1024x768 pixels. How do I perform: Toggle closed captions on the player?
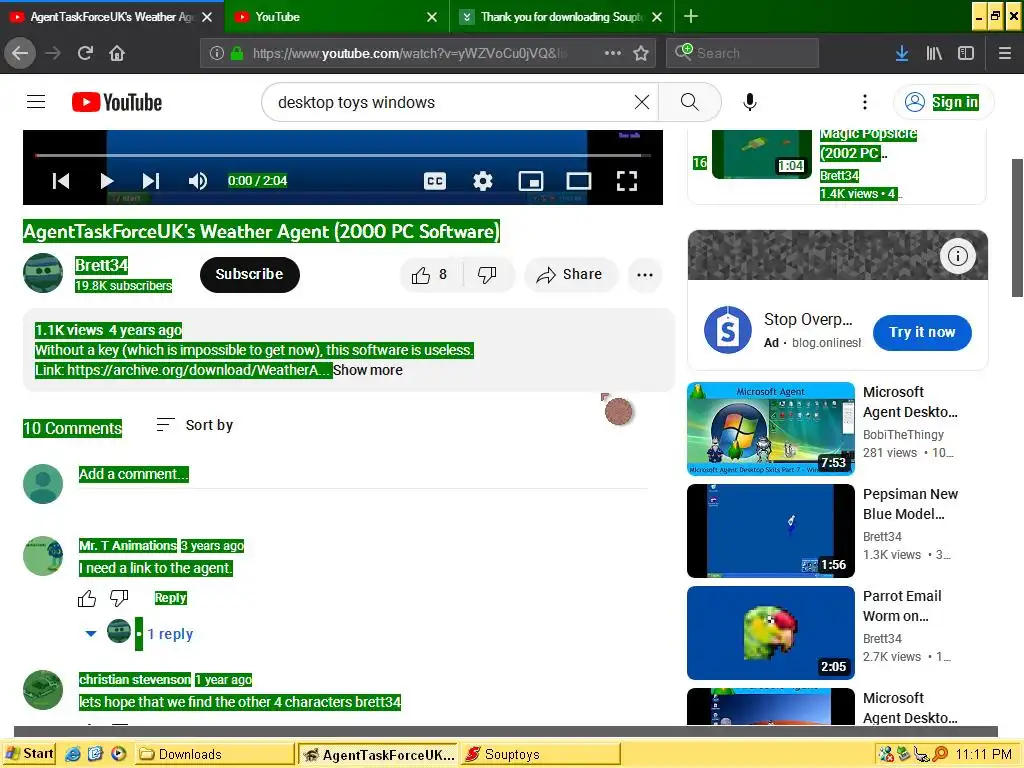coord(435,181)
